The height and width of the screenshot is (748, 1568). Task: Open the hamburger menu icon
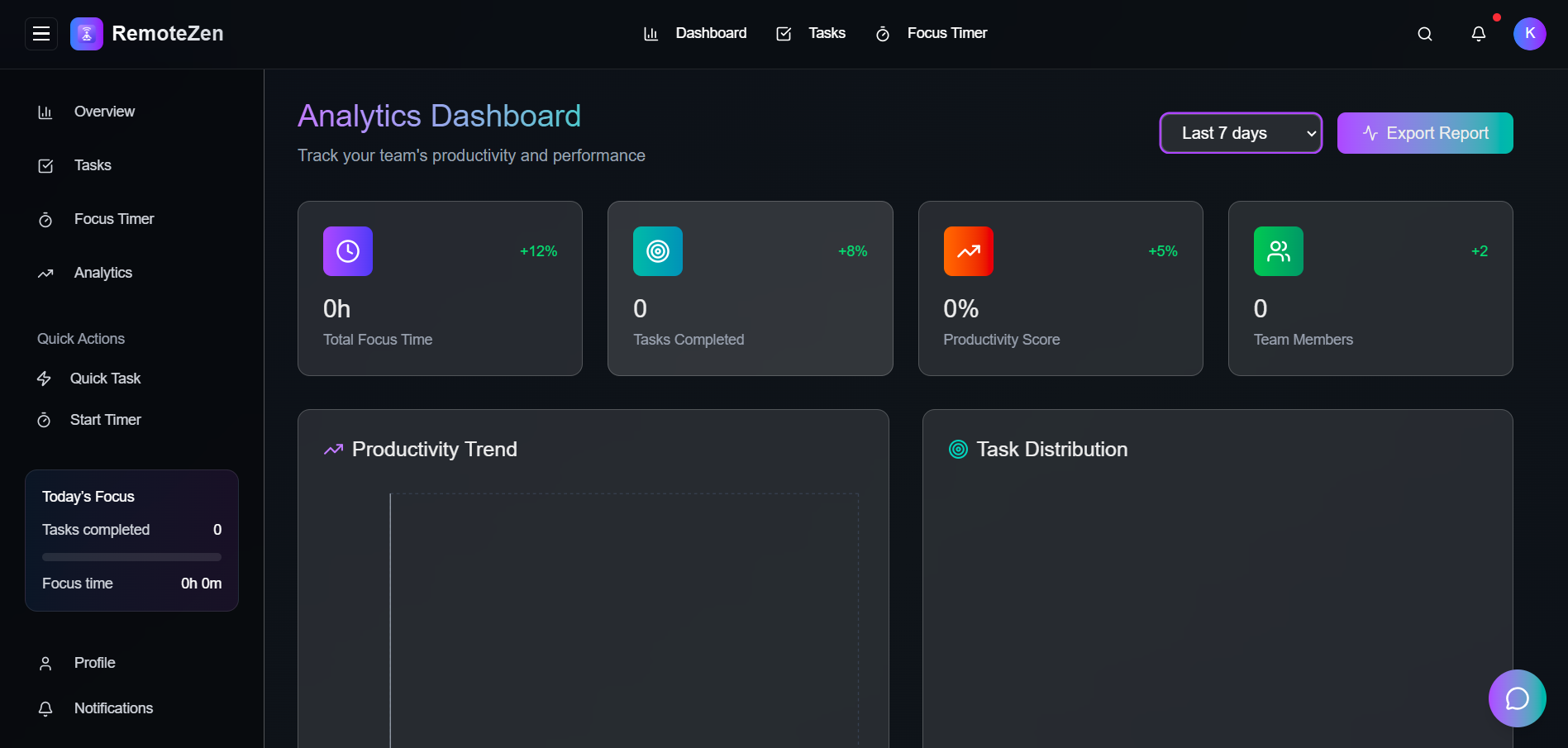pos(41,33)
